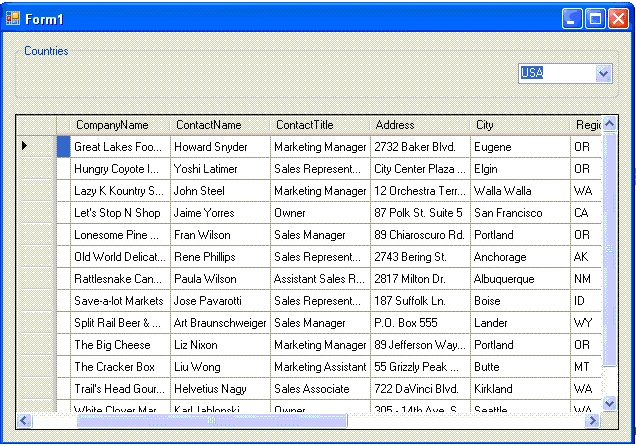Select the Walla Walla city cell
636x446 pixels.
point(520,191)
